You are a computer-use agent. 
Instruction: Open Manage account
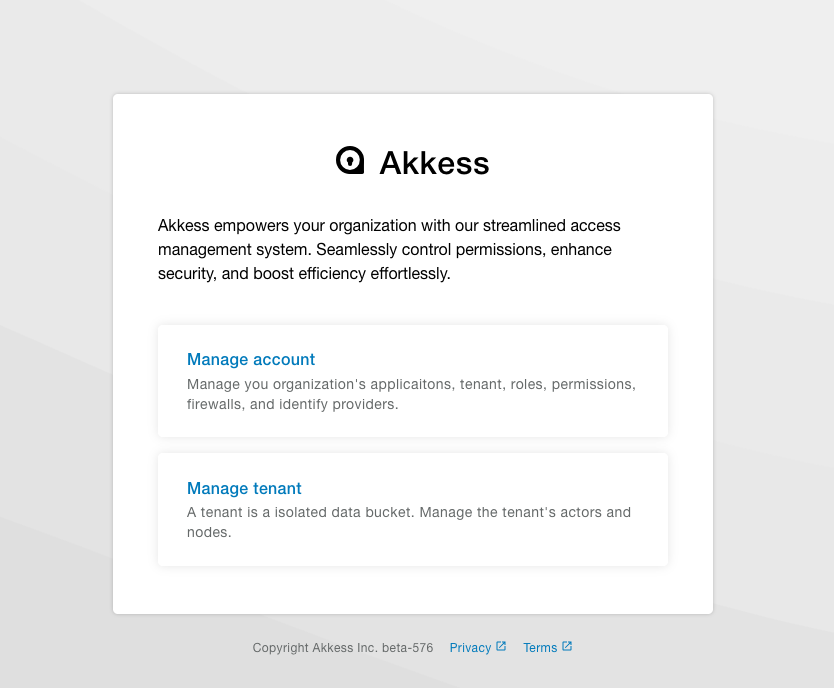coord(251,359)
